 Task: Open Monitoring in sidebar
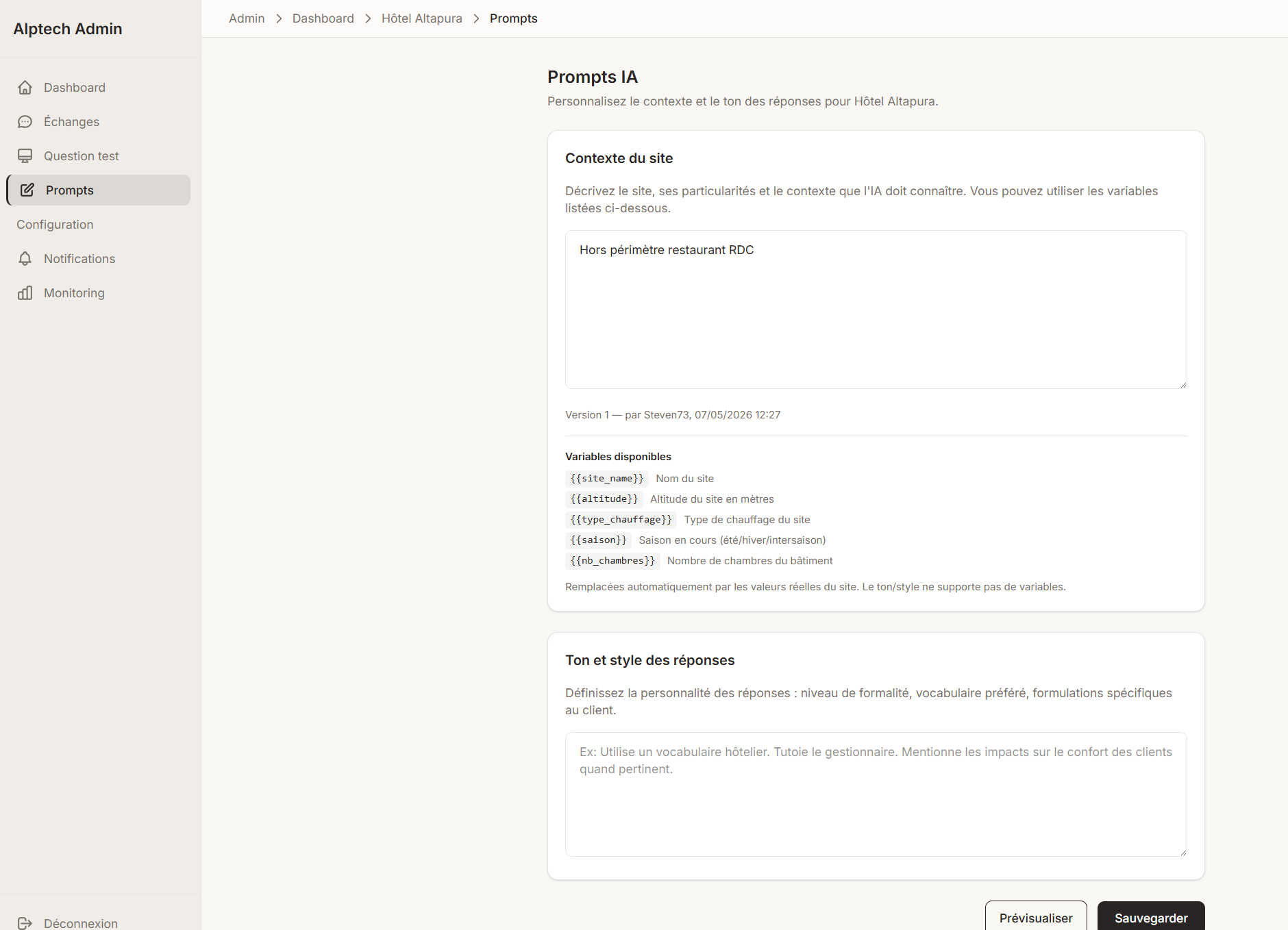[99, 293]
